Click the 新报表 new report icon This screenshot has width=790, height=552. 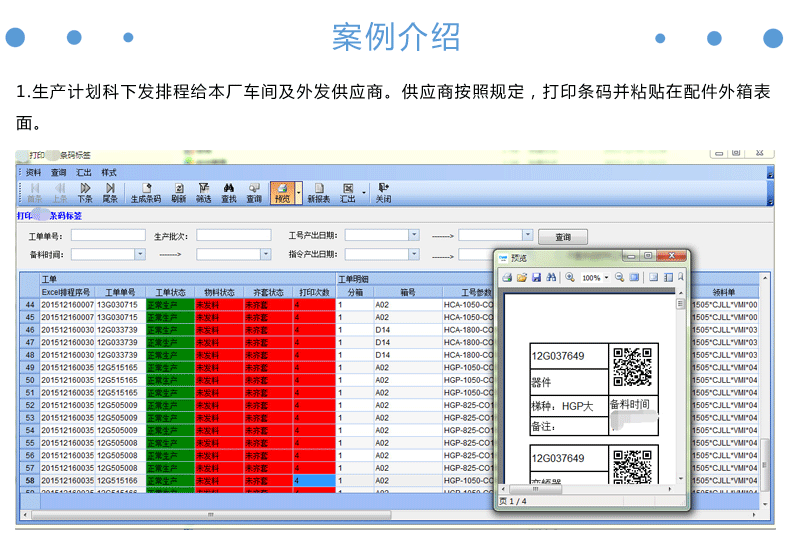318,191
